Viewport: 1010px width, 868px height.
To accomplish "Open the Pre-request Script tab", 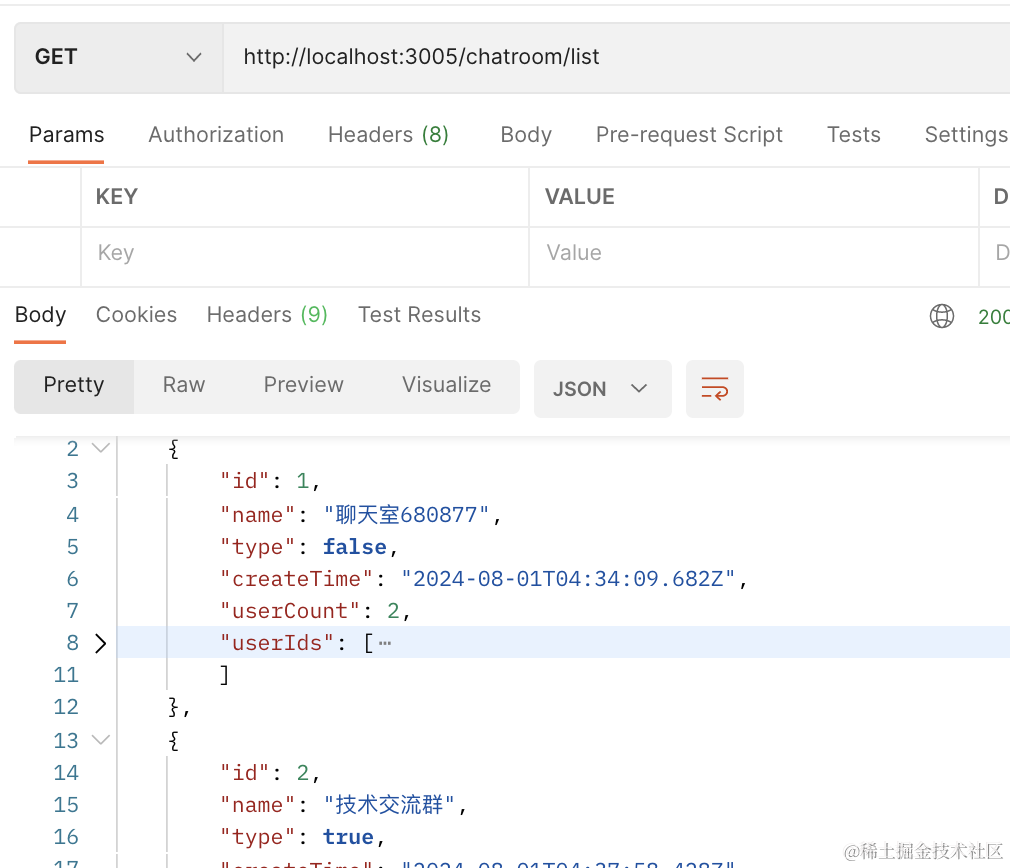I will pos(689,135).
